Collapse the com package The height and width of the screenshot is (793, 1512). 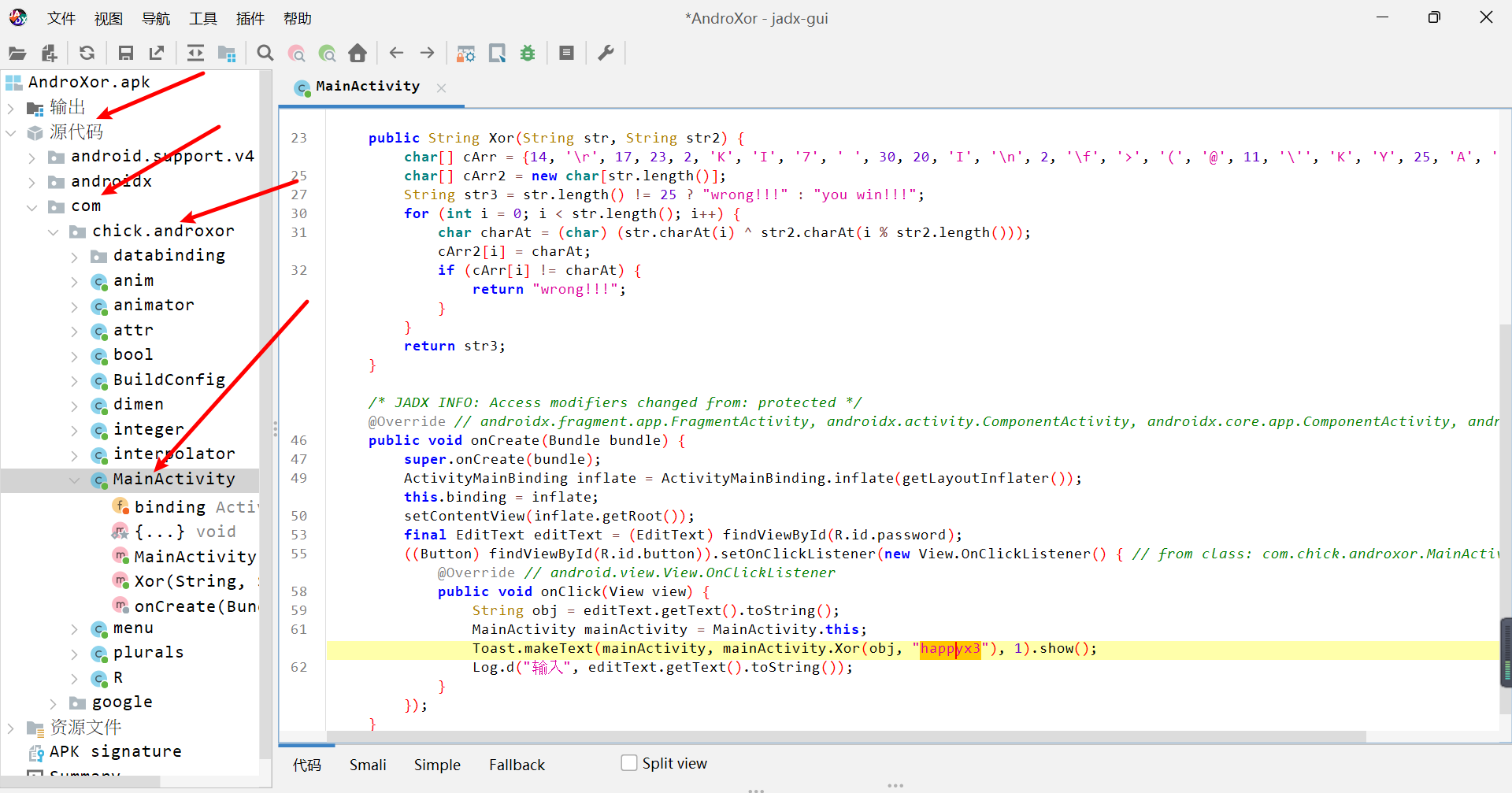coord(32,207)
